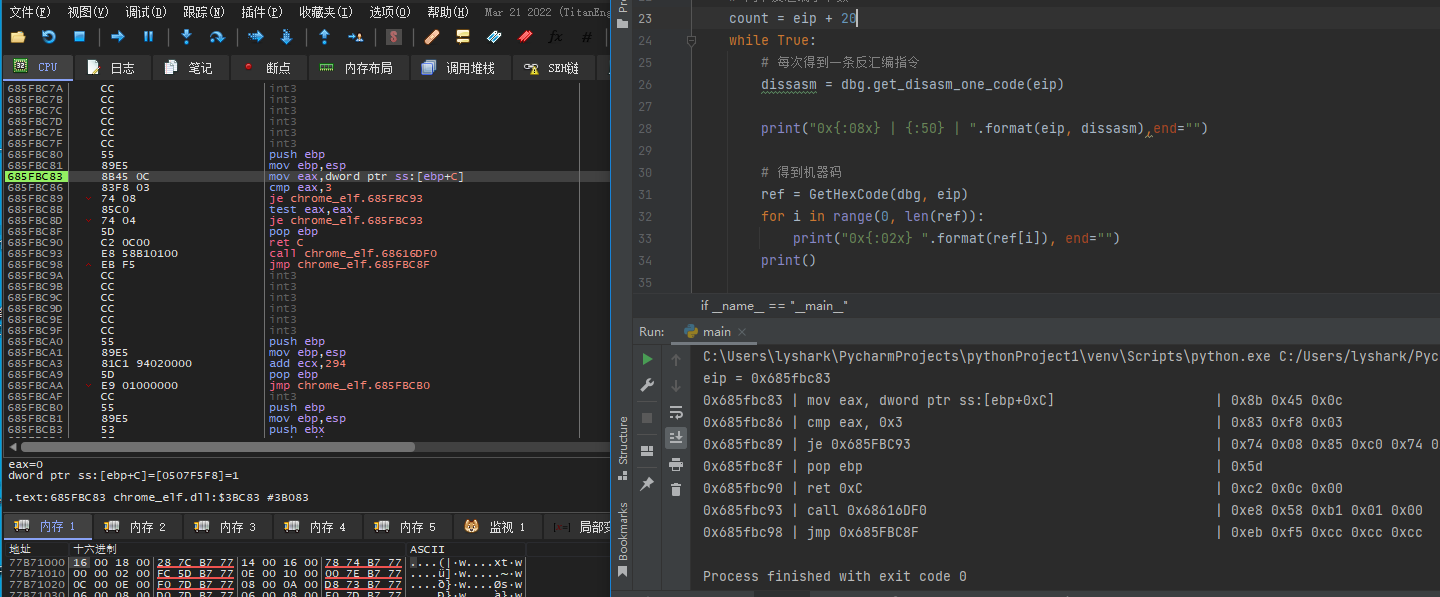
Task: Click the Step Over icon
Action: 217,37
